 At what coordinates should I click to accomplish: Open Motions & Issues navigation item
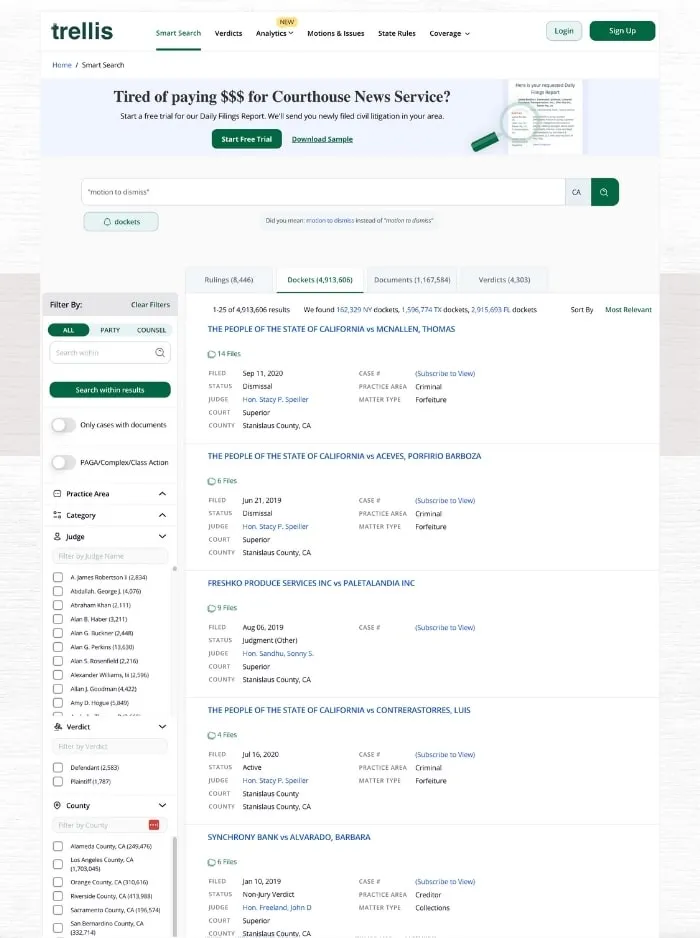[336, 34]
